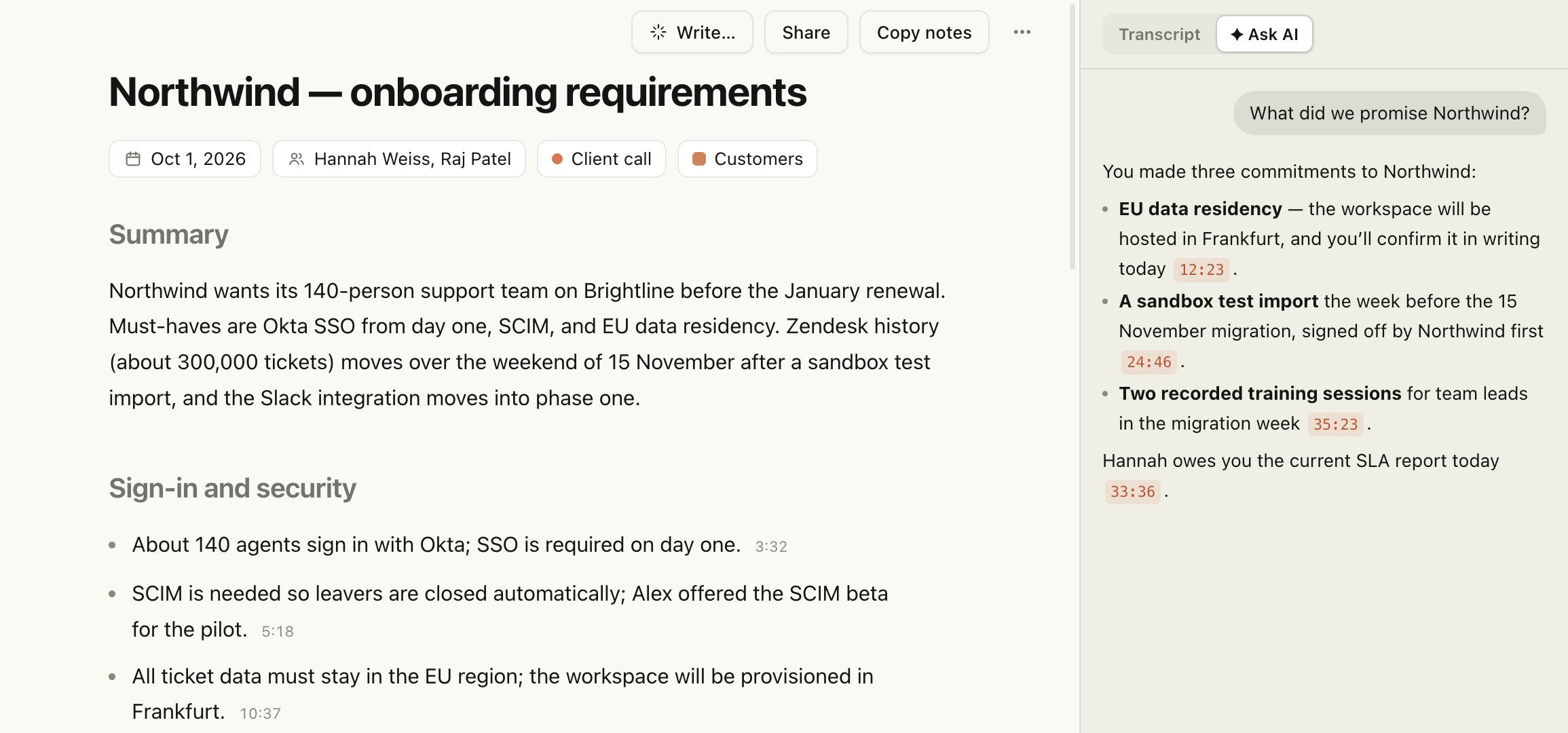Click the Copy notes button
The height and width of the screenshot is (733, 1568).
pos(924,33)
